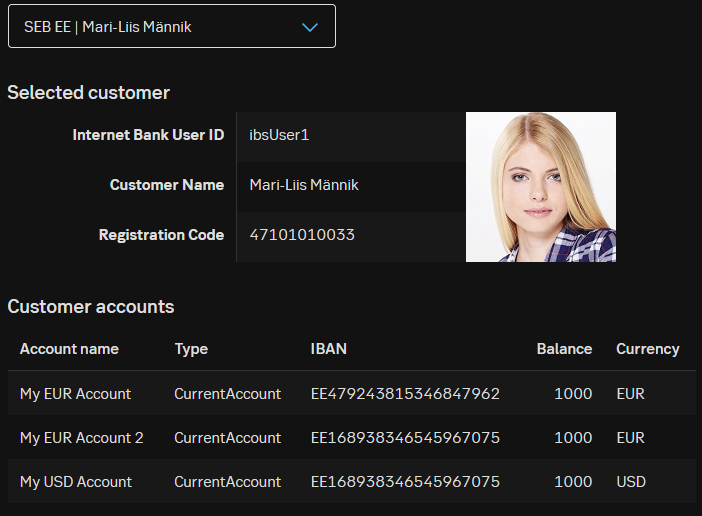Image resolution: width=702 pixels, height=516 pixels.
Task: Select the My EUR Account row name
Action: [x=75, y=394]
